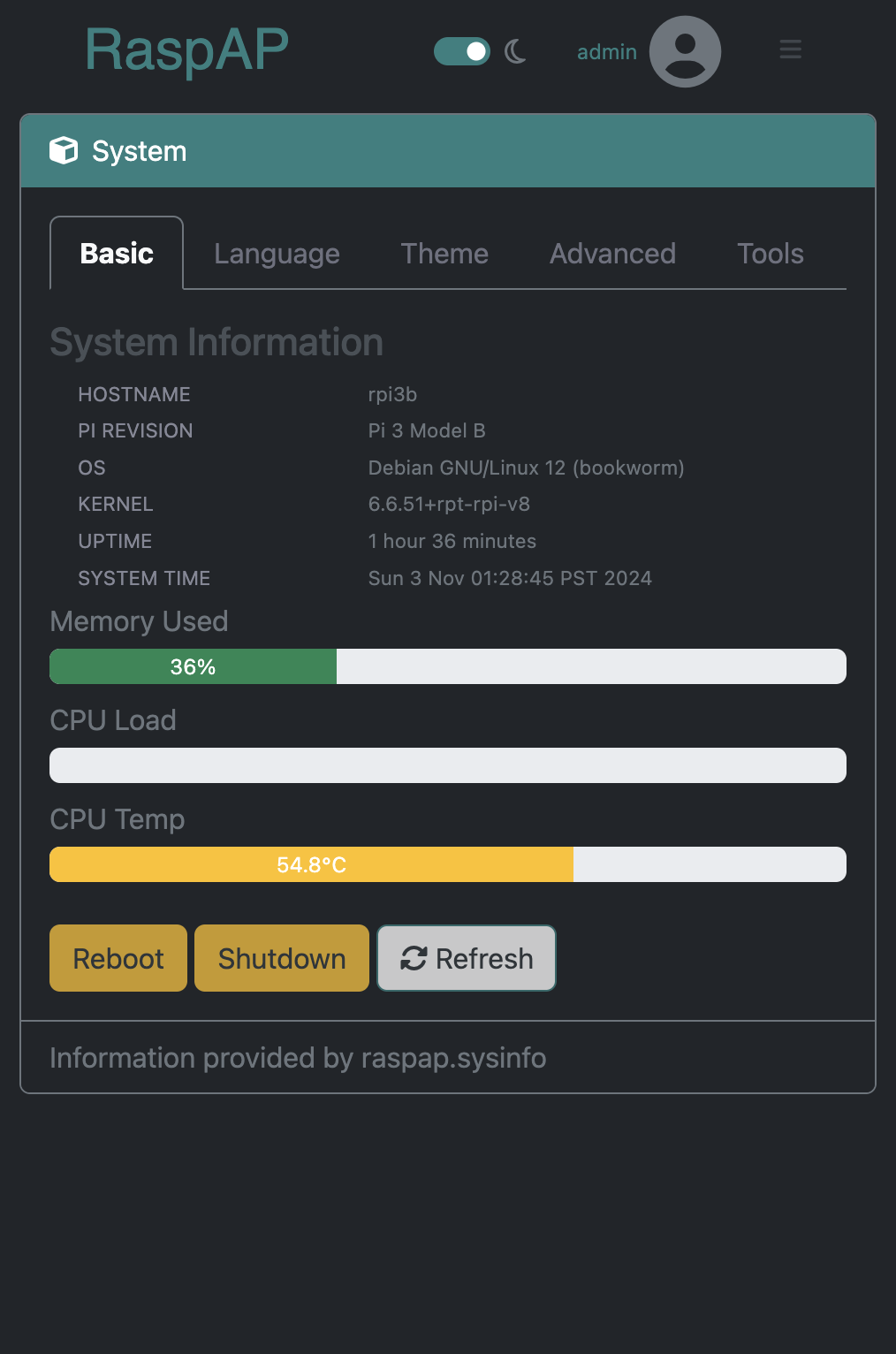Toggle the night mode switch
The height and width of the screenshot is (1354, 896).
(x=462, y=51)
